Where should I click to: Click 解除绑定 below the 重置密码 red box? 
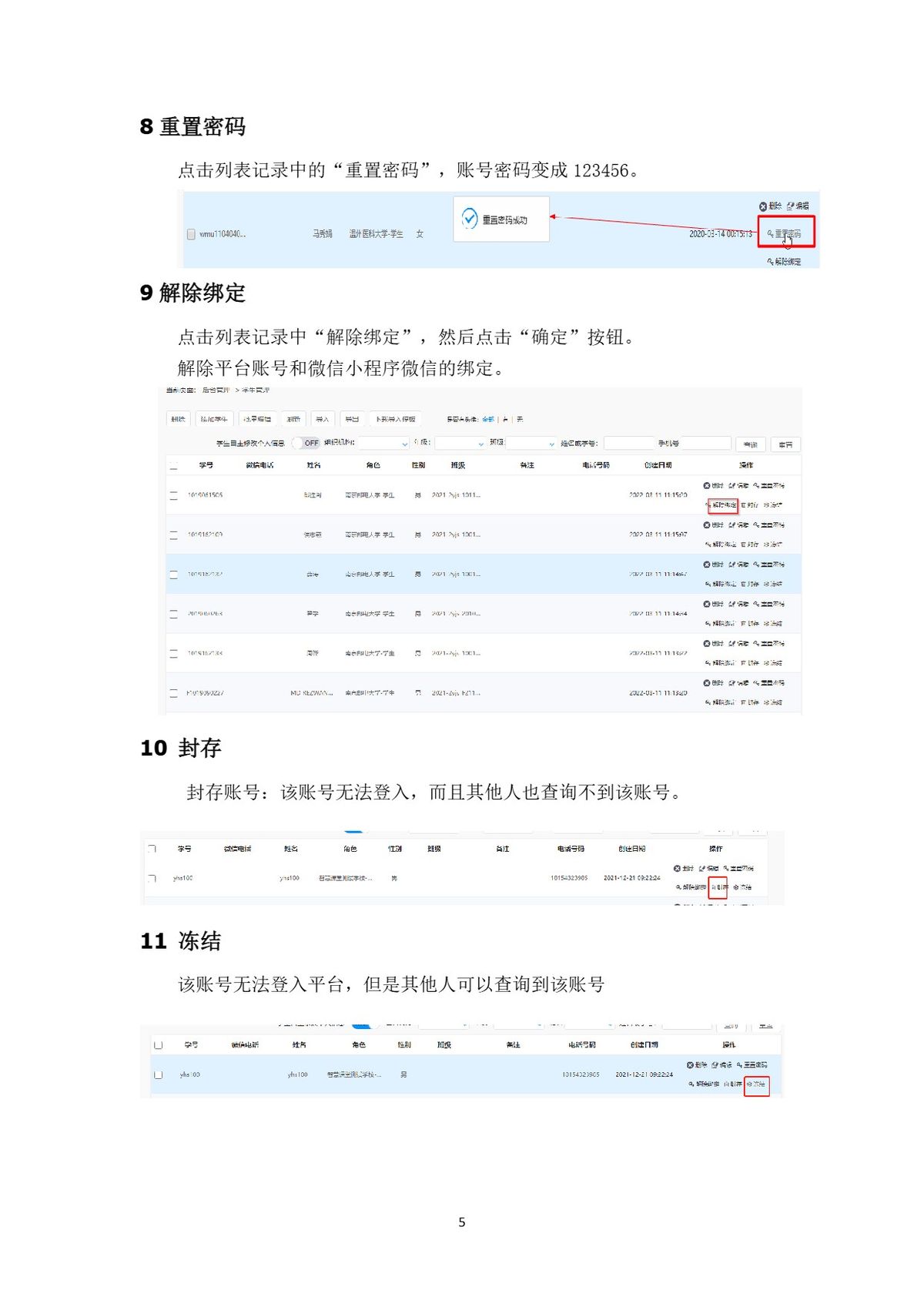point(785,262)
